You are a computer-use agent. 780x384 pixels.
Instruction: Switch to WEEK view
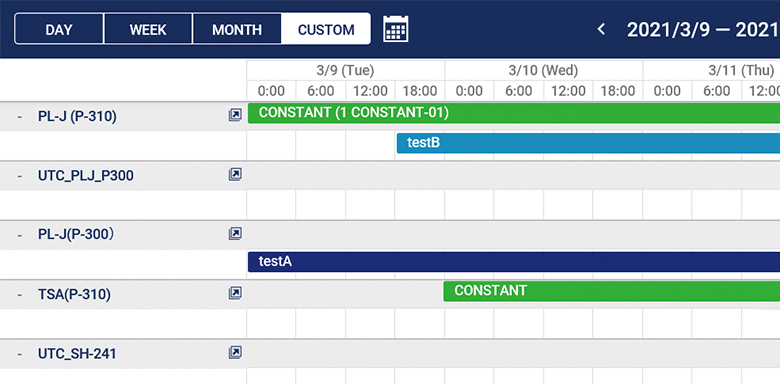148,29
